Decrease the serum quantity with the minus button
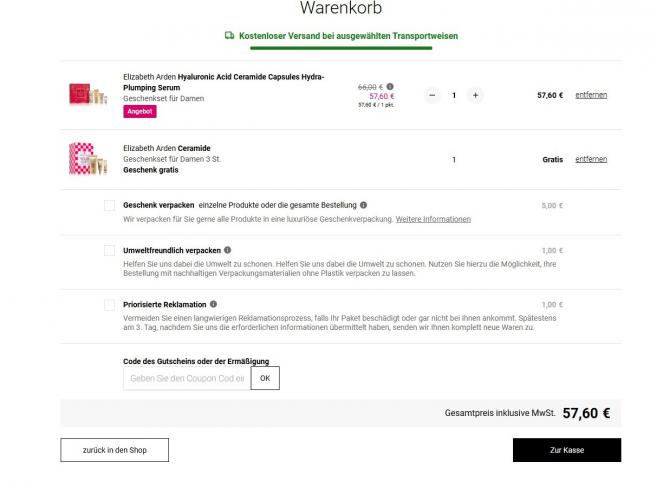Image resolution: width=650 pixels, height=482 pixels. click(x=432, y=95)
